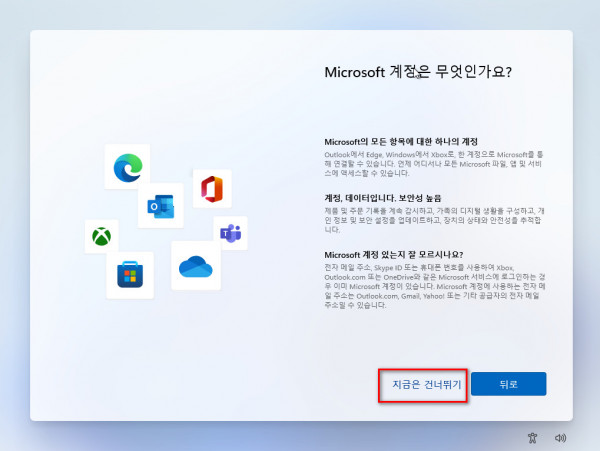Open the volume speaker icon
Image resolution: width=600 pixels, height=451 pixels.
coord(560,438)
